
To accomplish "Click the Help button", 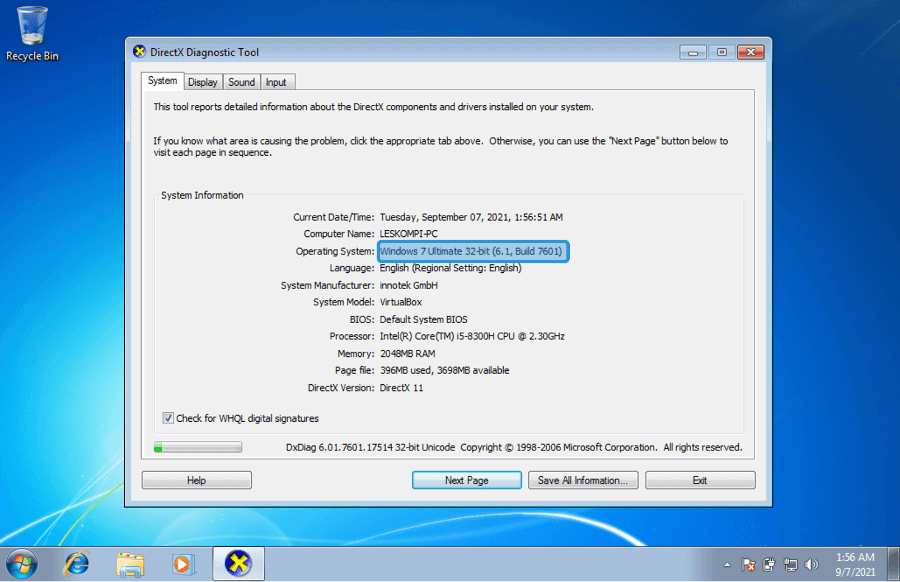I will coord(196,480).
